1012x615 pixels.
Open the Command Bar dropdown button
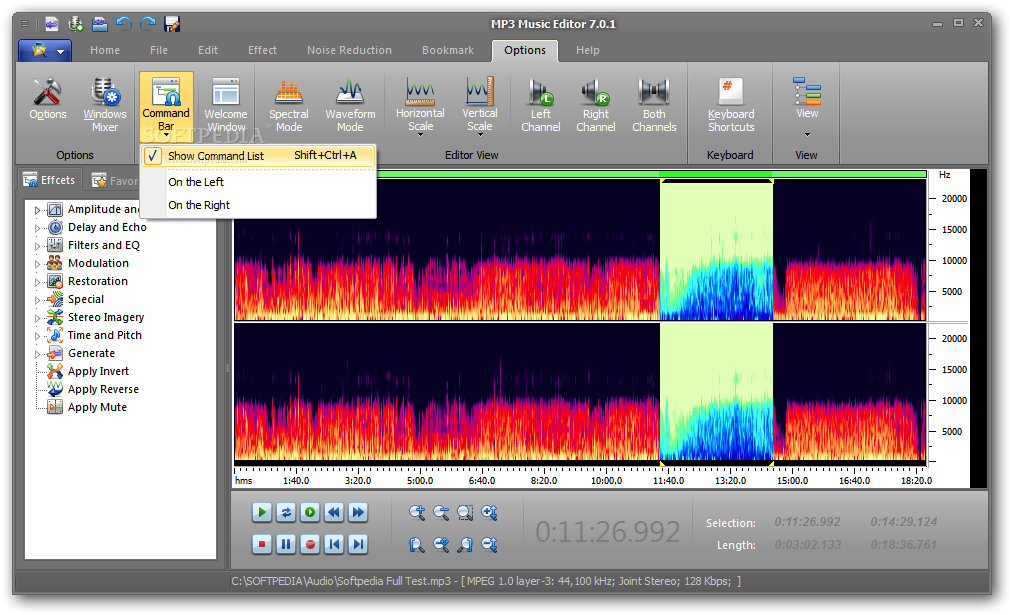pos(166,106)
